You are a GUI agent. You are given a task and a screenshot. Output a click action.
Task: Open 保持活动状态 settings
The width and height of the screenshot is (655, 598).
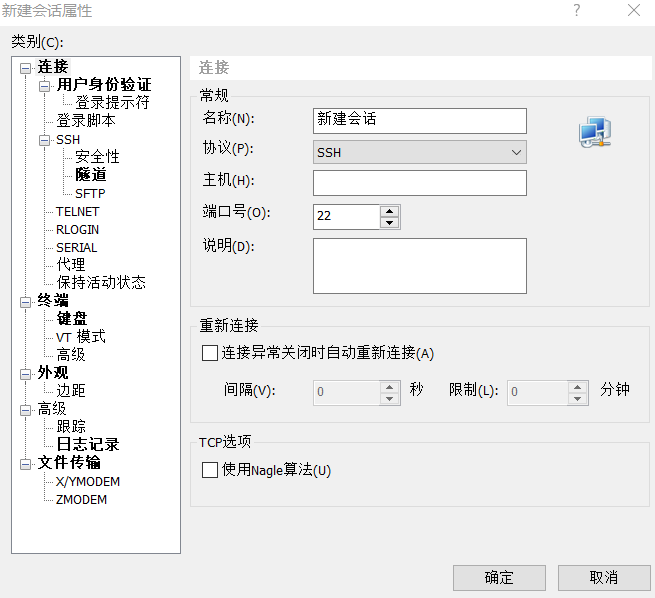click(x=101, y=282)
